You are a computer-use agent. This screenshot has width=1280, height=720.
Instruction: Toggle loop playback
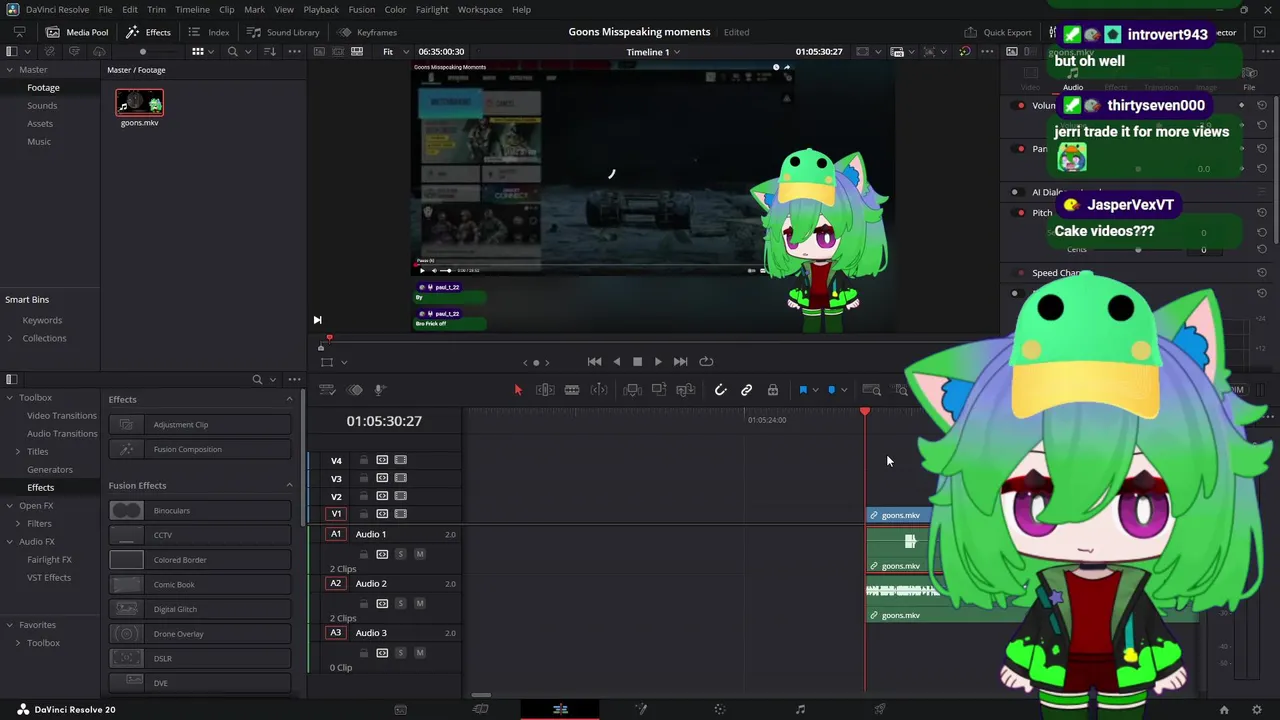(706, 362)
